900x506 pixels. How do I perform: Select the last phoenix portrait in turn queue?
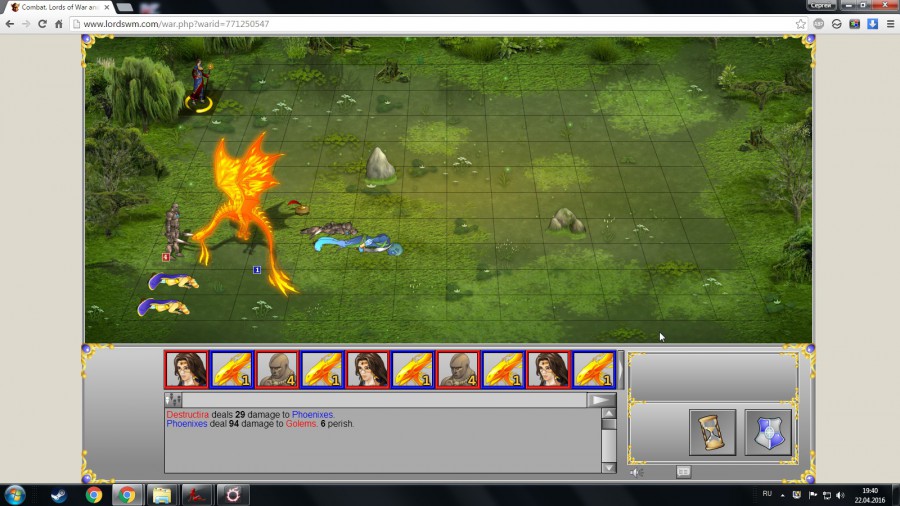(x=594, y=369)
